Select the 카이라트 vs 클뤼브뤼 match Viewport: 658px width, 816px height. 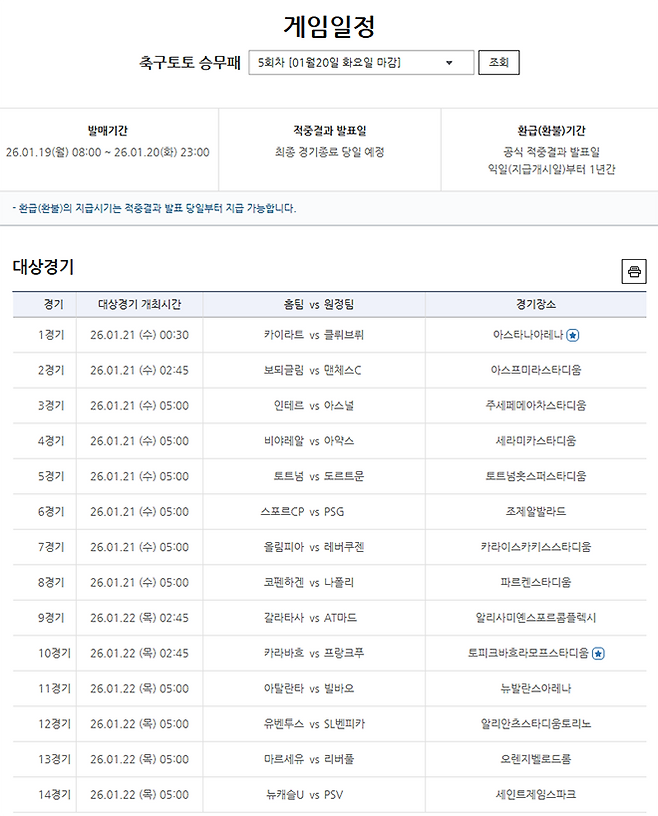[x=313, y=335]
